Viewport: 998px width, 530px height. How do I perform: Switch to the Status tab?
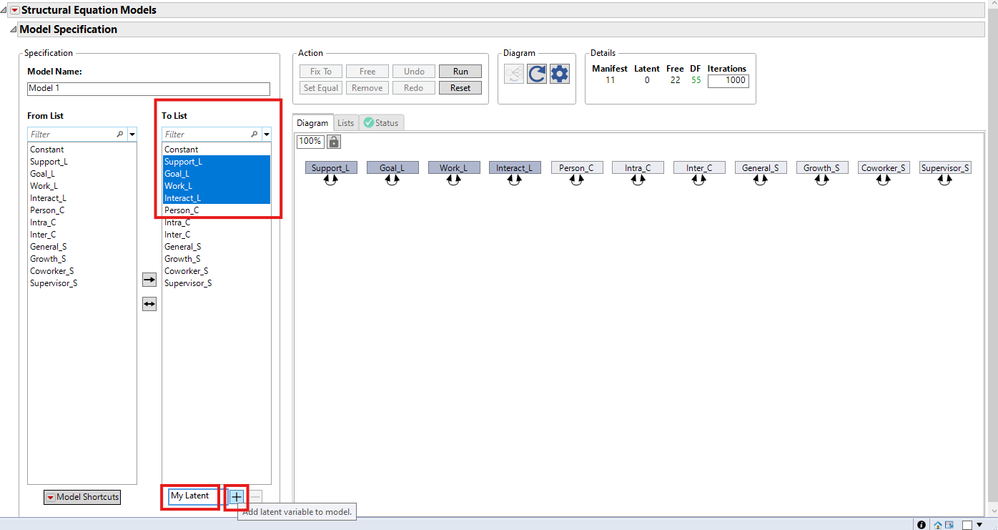(x=381, y=123)
